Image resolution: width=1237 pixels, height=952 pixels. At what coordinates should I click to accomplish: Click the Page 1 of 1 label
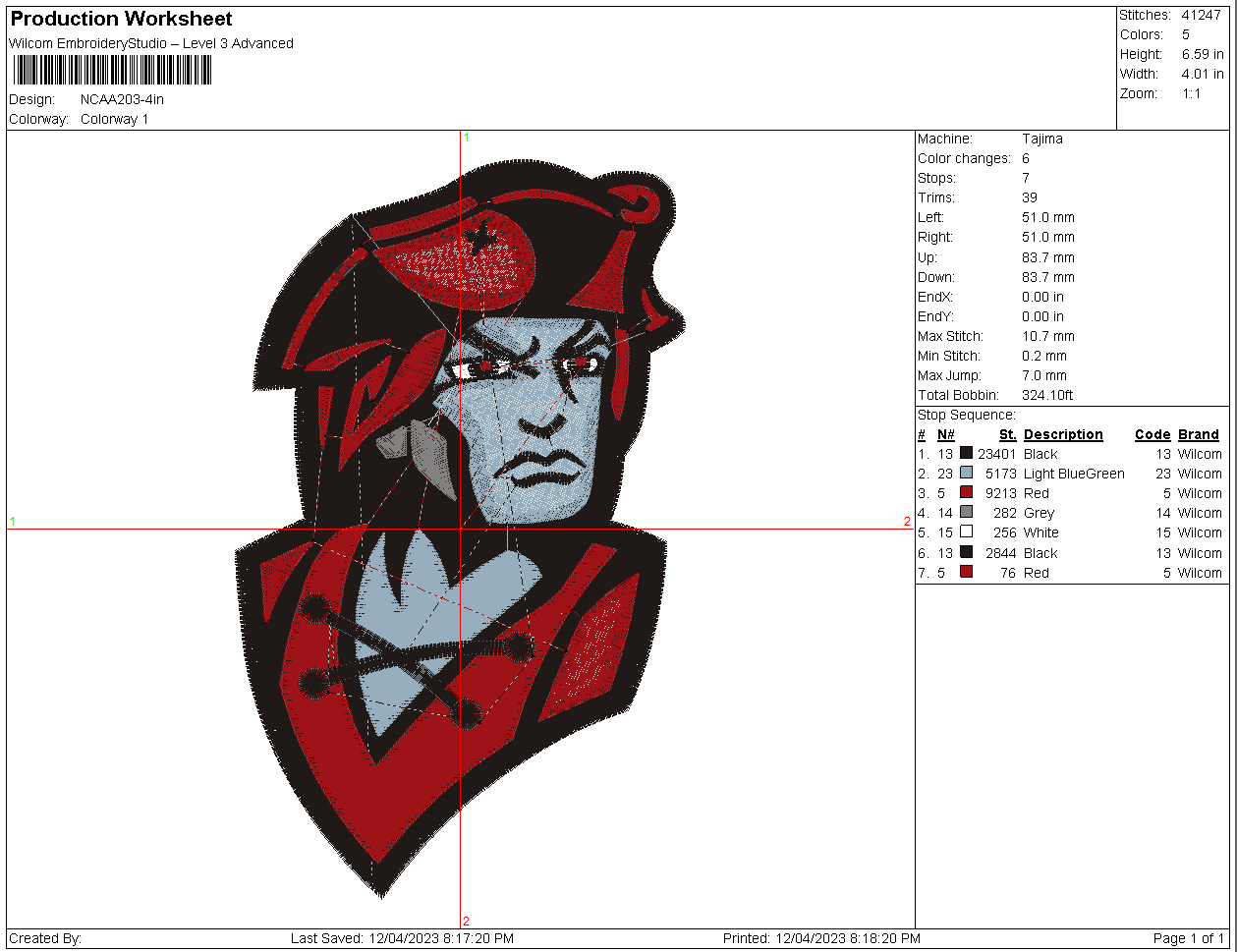(1189, 938)
